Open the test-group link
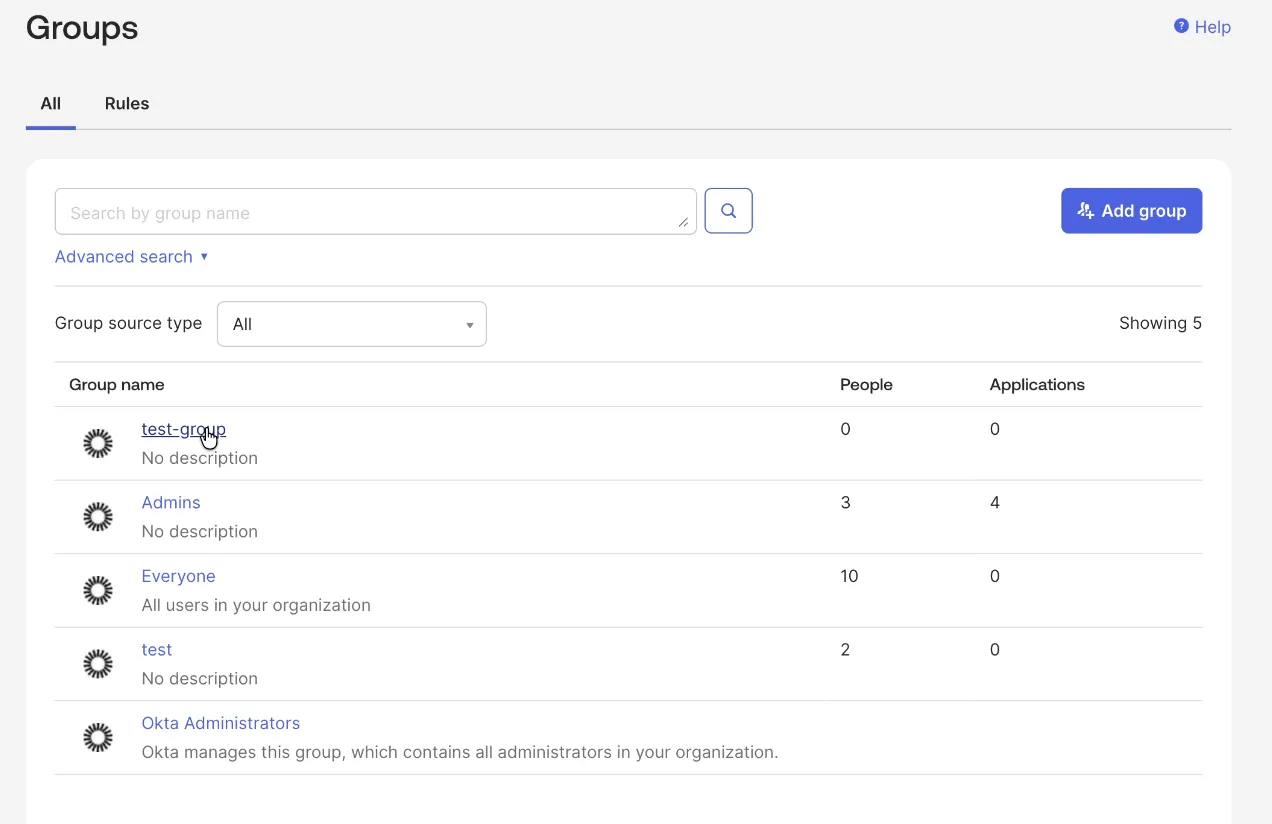The image size is (1272, 824). [x=184, y=429]
